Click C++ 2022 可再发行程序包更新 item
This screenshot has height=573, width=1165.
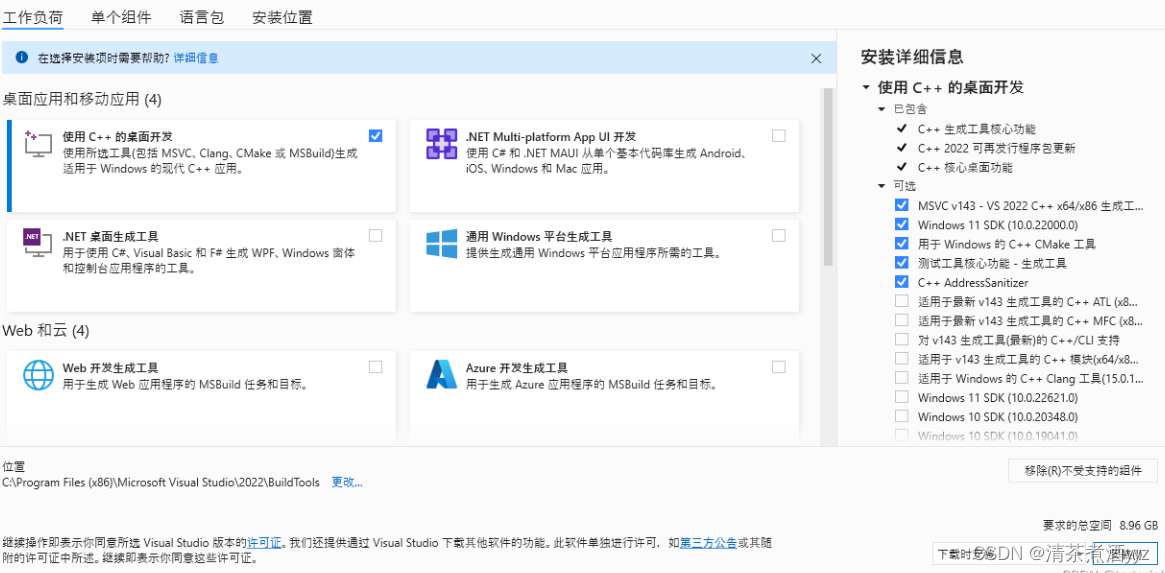coord(996,148)
